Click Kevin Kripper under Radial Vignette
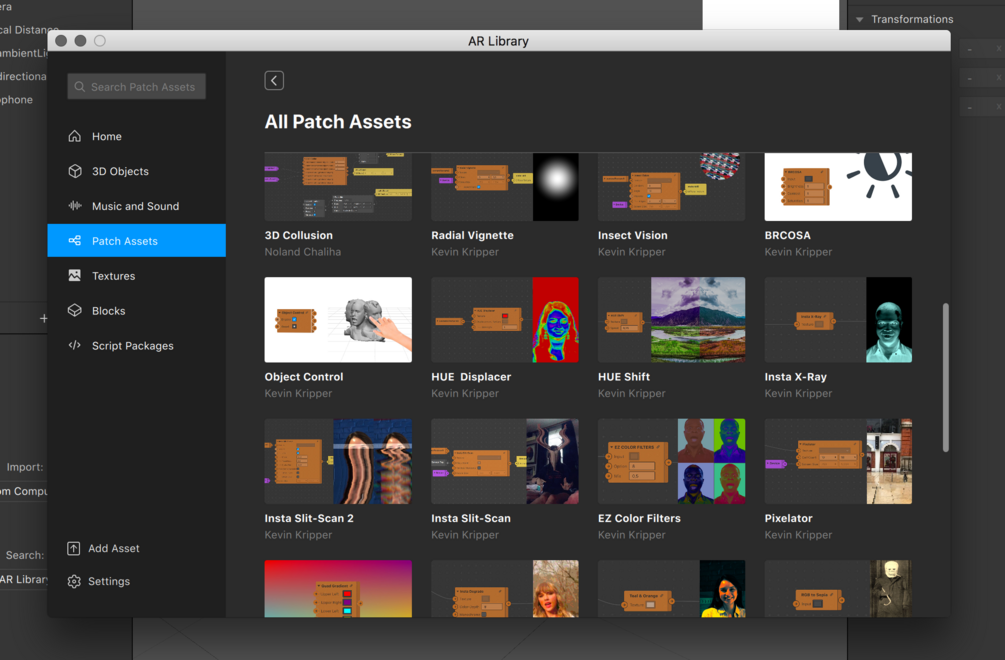Image resolution: width=1005 pixels, height=660 pixels. click(465, 252)
